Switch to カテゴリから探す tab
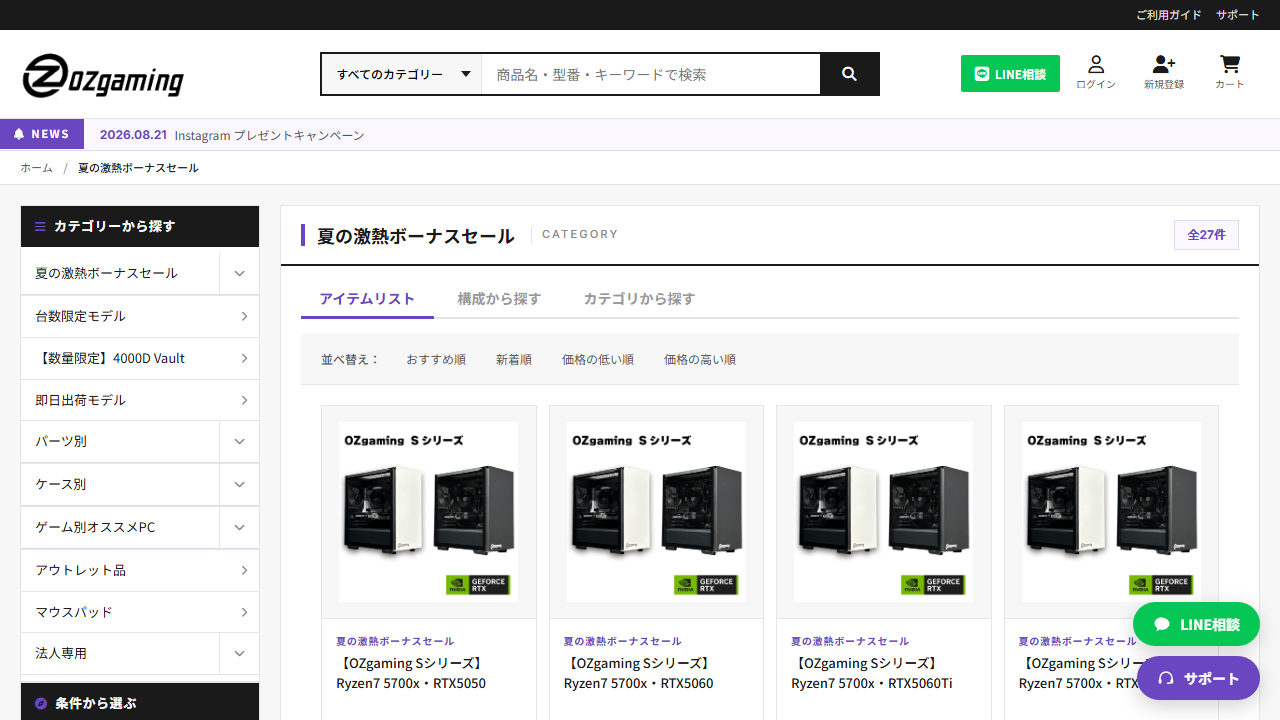Image resolution: width=1280 pixels, height=720 pixels. coord(639,299)
